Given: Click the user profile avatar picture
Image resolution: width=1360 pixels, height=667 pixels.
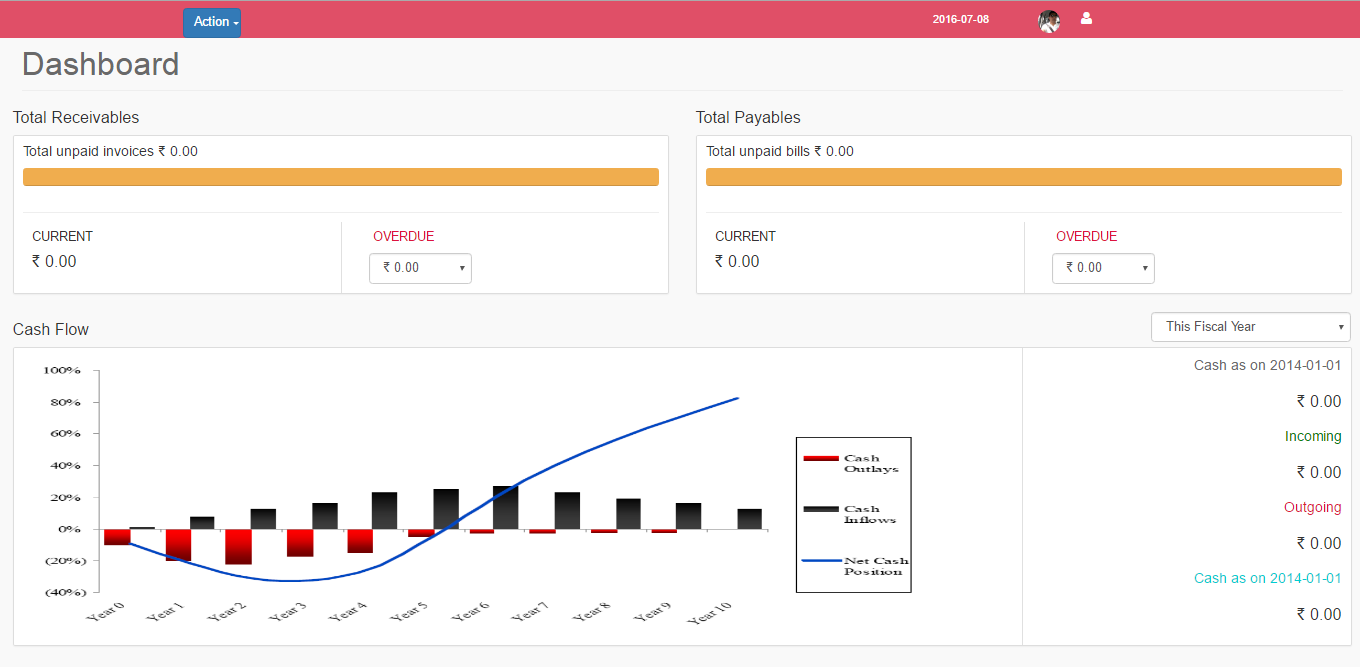Looking at the screenshot, I should coord(1049,21).
